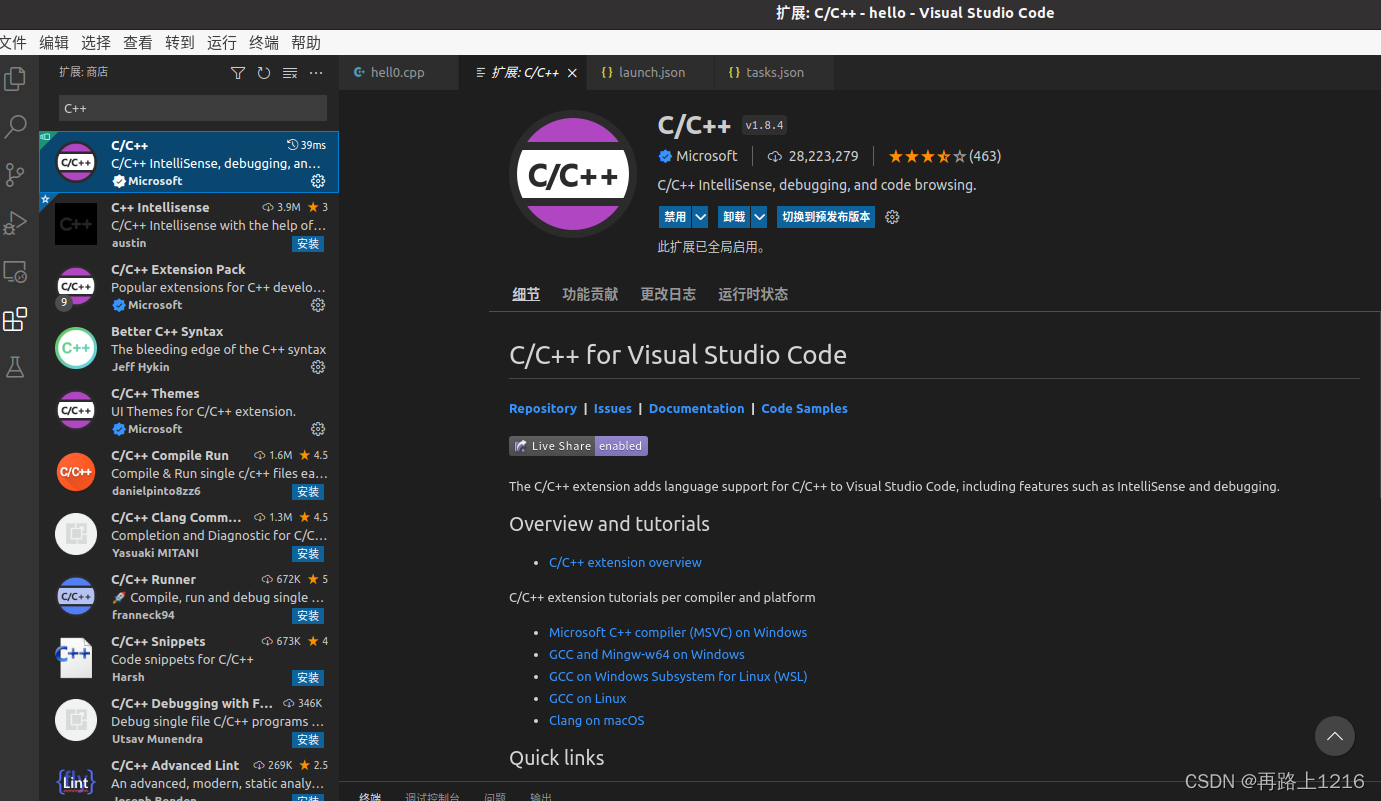Select the 运行时状态 tab
Viewport: 1381px width, 801px height.
click(753, 294)
